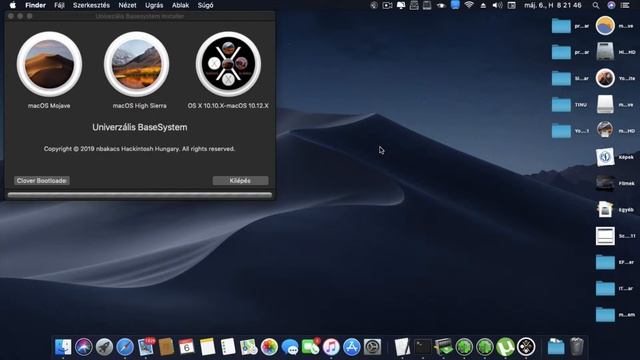Choose the OS X 10.10.X-macOS 10.12.X icon
640x360 pixels.
click(228, 64)
